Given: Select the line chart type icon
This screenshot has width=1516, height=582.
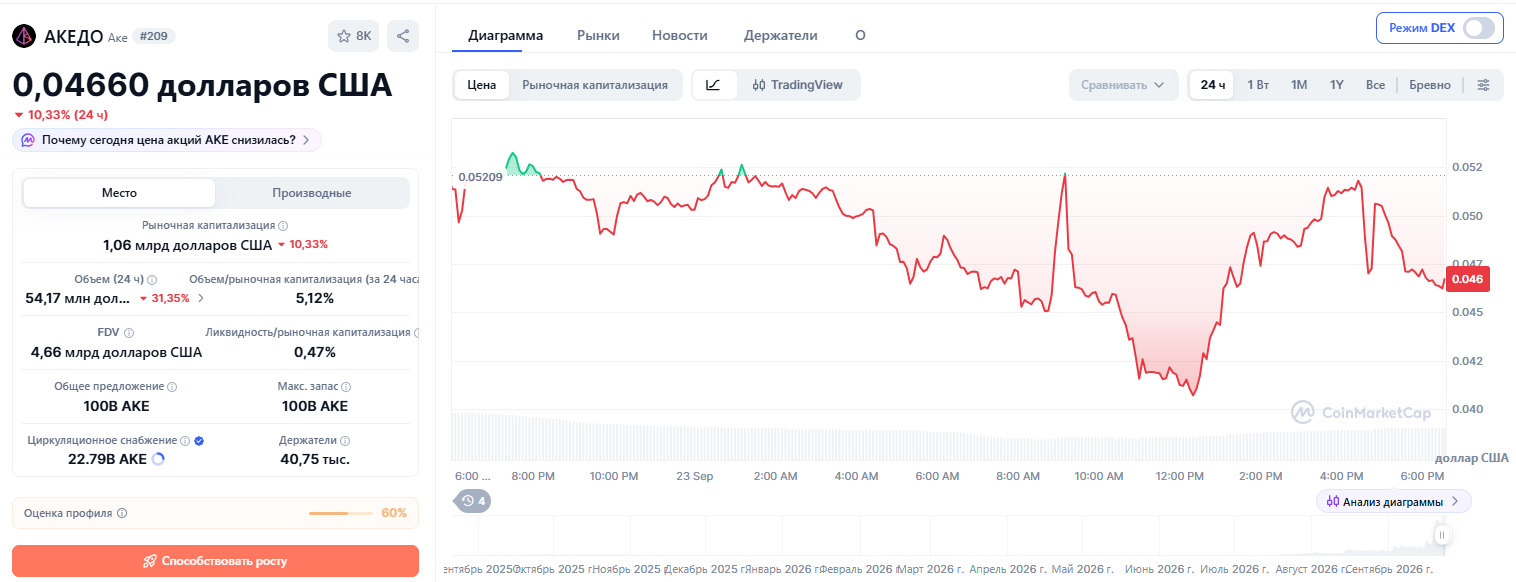Looking at the screenshot, I should (713, 85).
